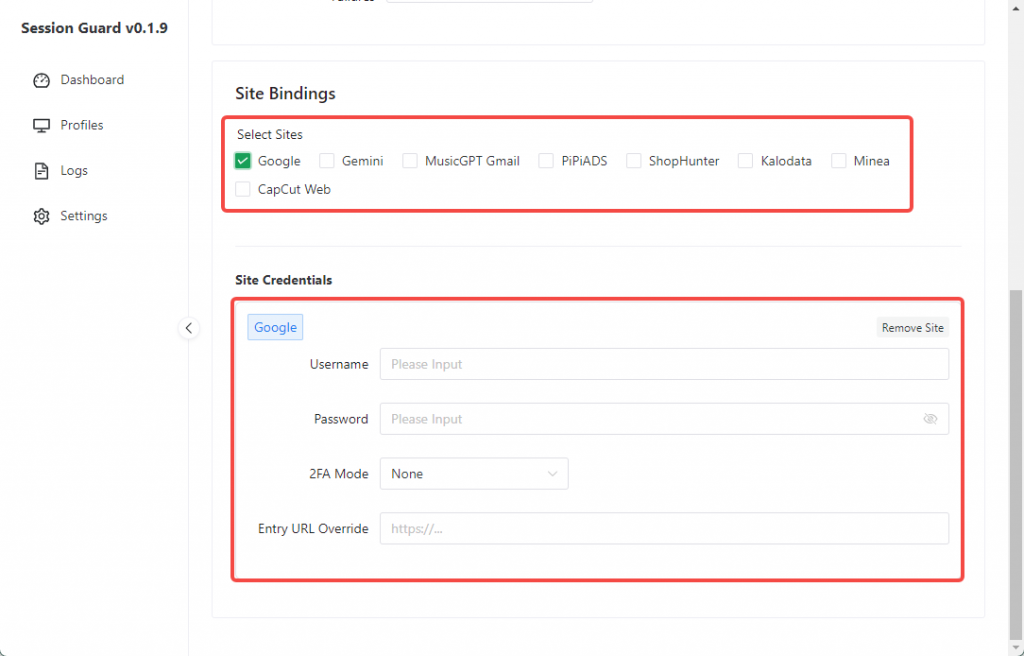Check the MusicGPT Gmail checkbox
This screenshot has height=656, width=1024.
[409, 161]
